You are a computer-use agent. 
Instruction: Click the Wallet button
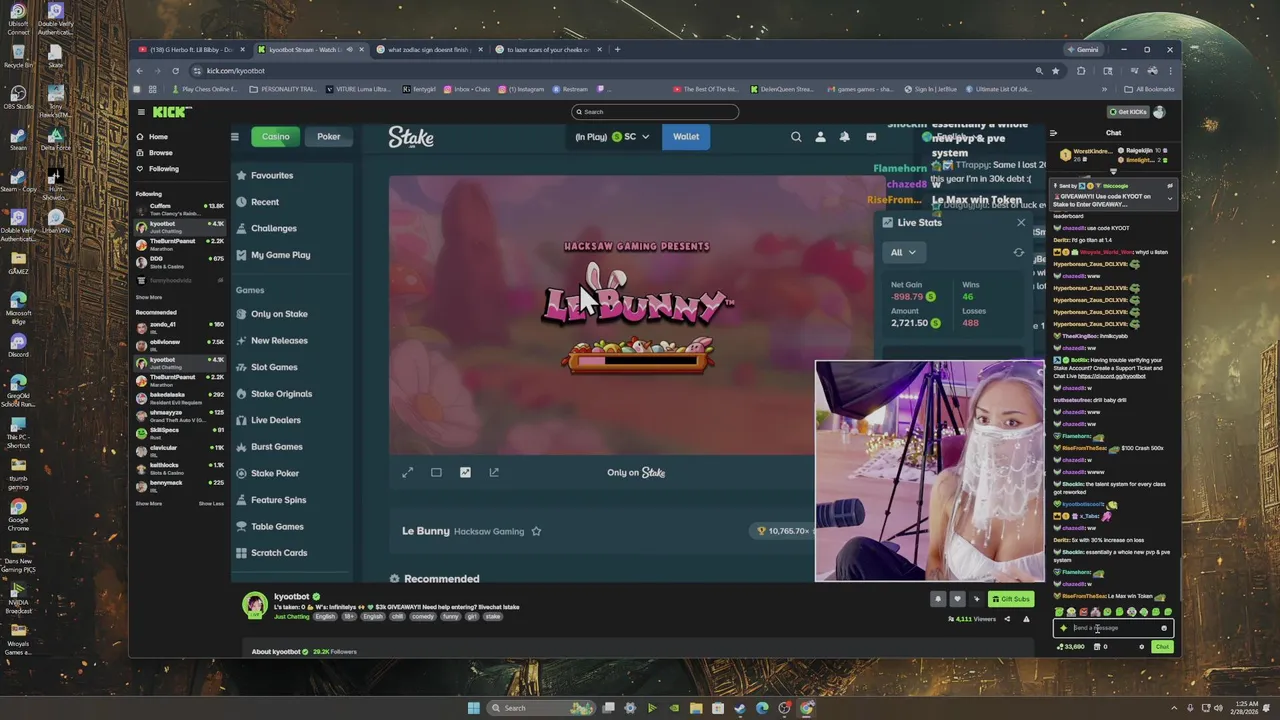click(x=686, y=137)
